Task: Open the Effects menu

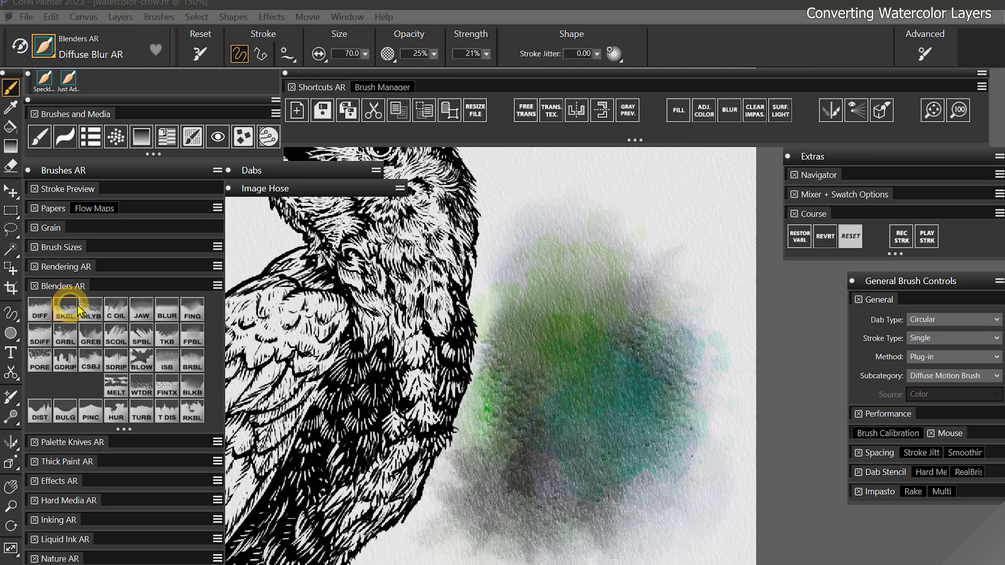Action: (x=271, y=17)
